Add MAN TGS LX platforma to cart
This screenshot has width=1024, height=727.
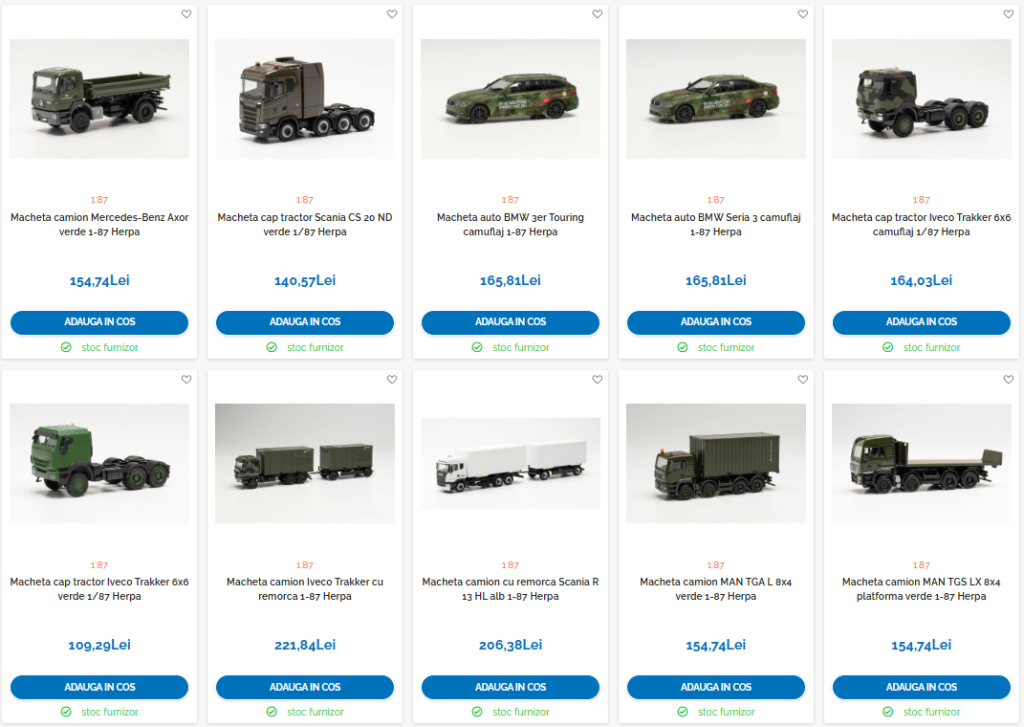click(921, 687)
